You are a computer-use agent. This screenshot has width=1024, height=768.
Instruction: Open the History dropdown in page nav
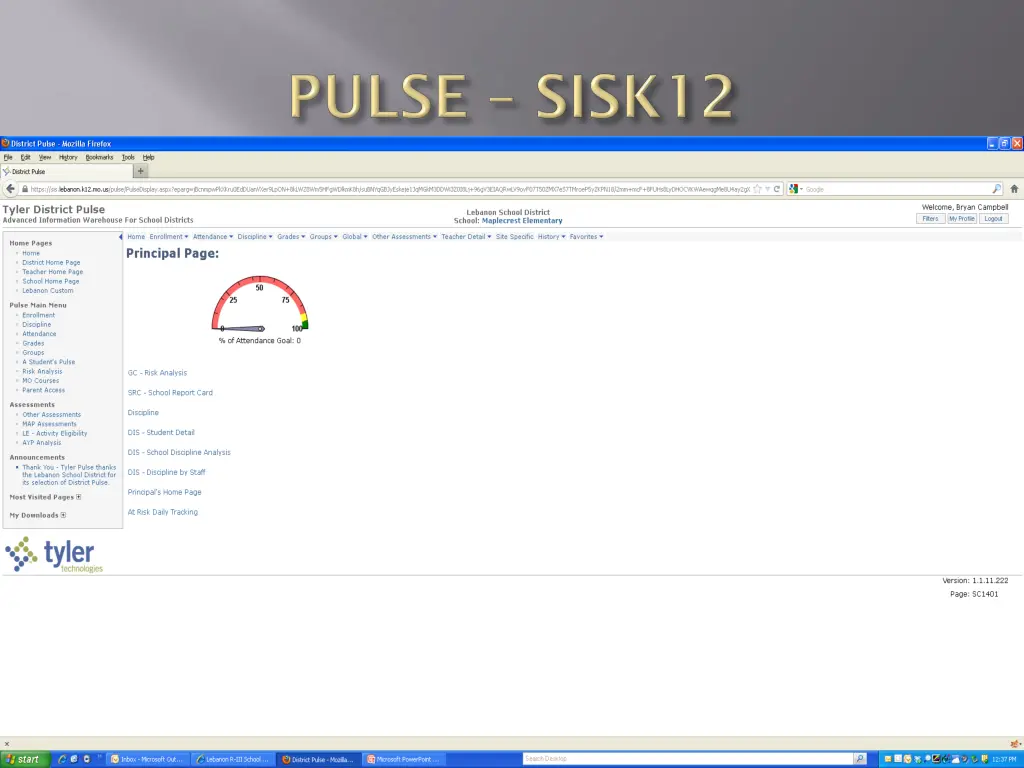point(551,236)
